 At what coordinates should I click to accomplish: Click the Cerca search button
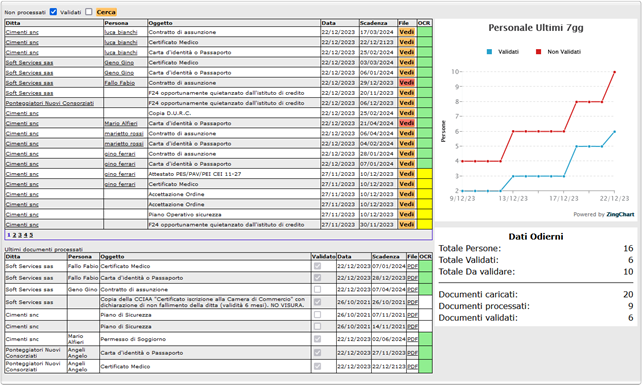(106, 12)
